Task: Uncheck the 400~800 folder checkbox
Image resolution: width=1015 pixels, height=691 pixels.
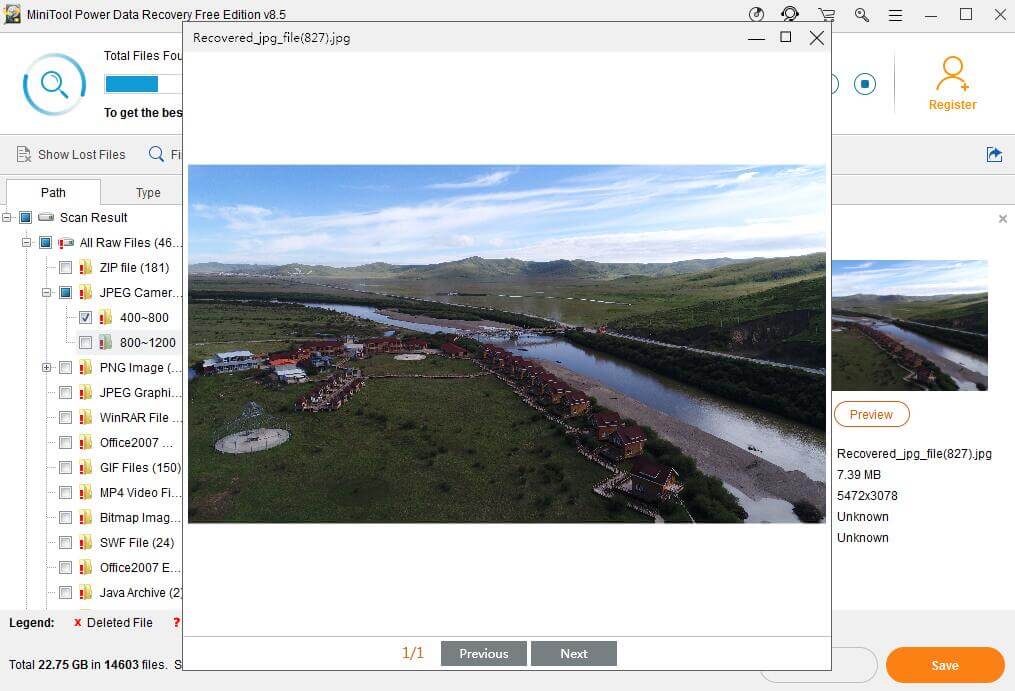Action: click(x=85, y=317)
